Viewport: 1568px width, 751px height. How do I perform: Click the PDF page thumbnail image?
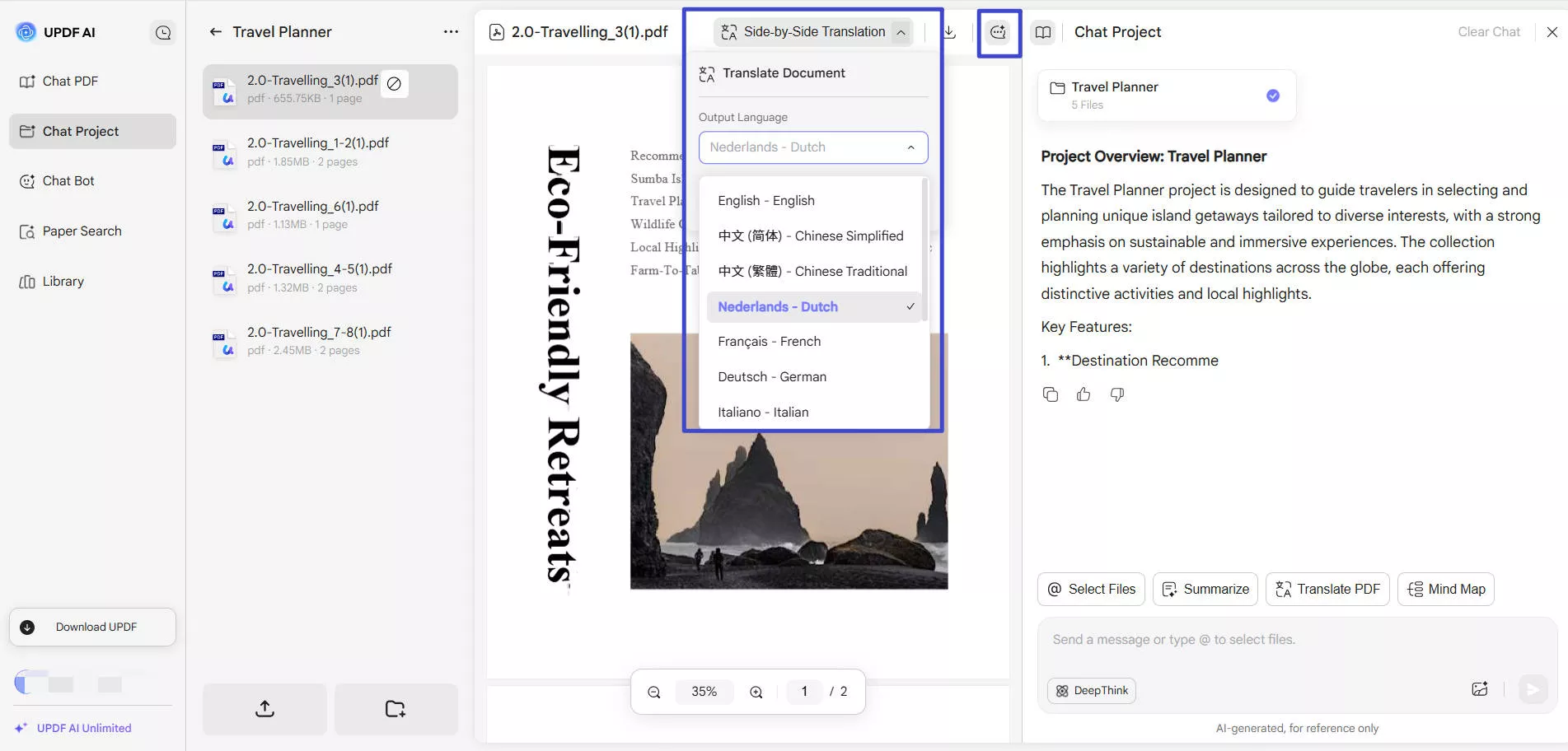[x=789, y=461]
